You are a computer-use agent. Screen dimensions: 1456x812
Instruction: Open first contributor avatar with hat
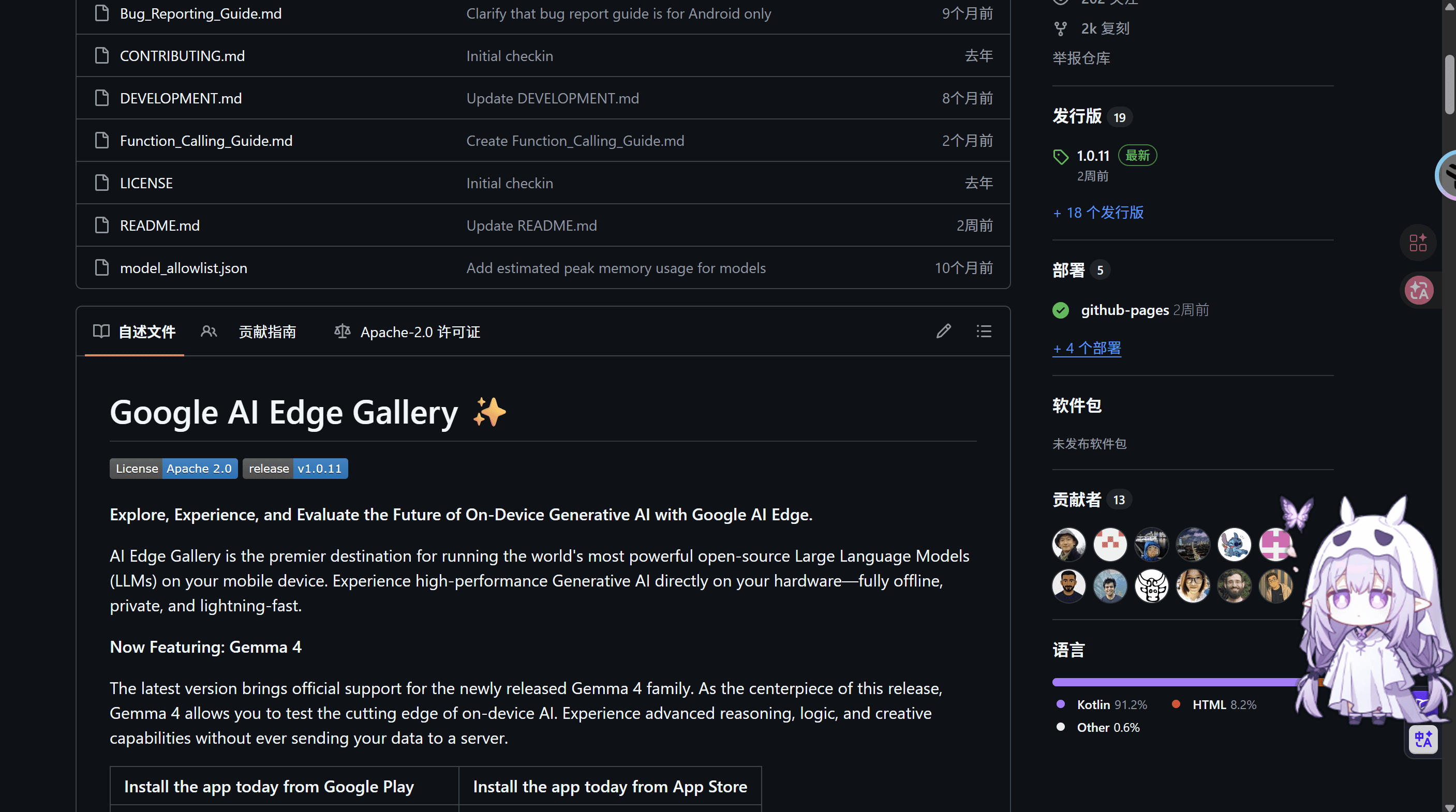(x=1069, y=545)
